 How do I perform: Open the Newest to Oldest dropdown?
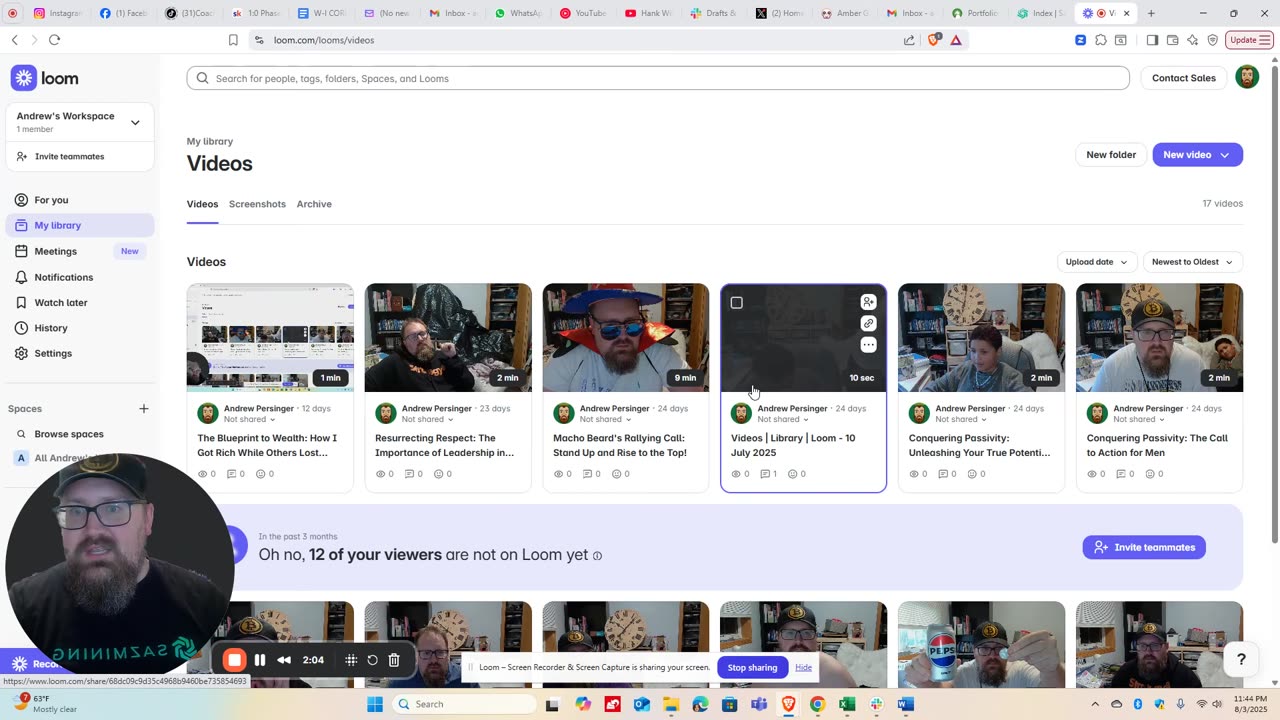pyautogui.click(x=1193, y=262)
